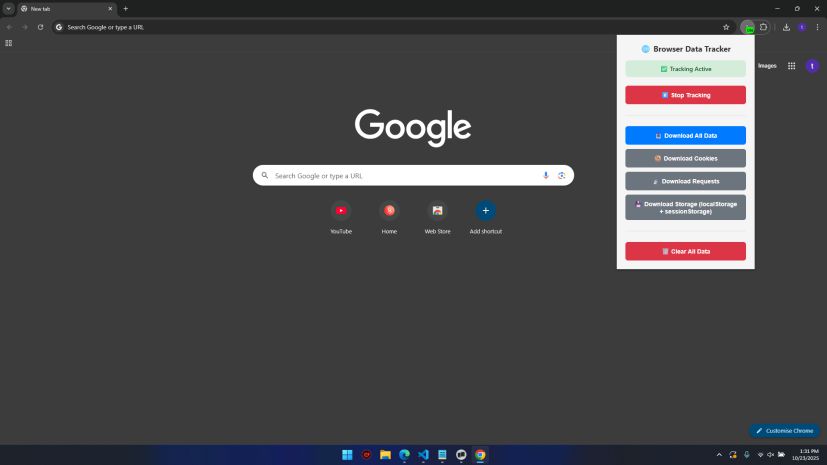Open the Images link
This screenshot has height=465, width=827.
click(x=767, y=66)
